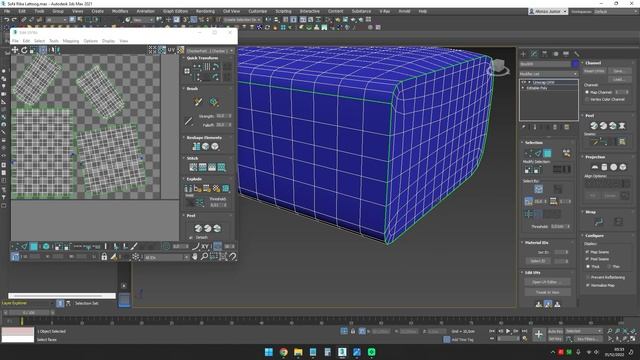Click the Reset UVWs button
This screenshot has height=360, width=640.
[x=594, y=71]
